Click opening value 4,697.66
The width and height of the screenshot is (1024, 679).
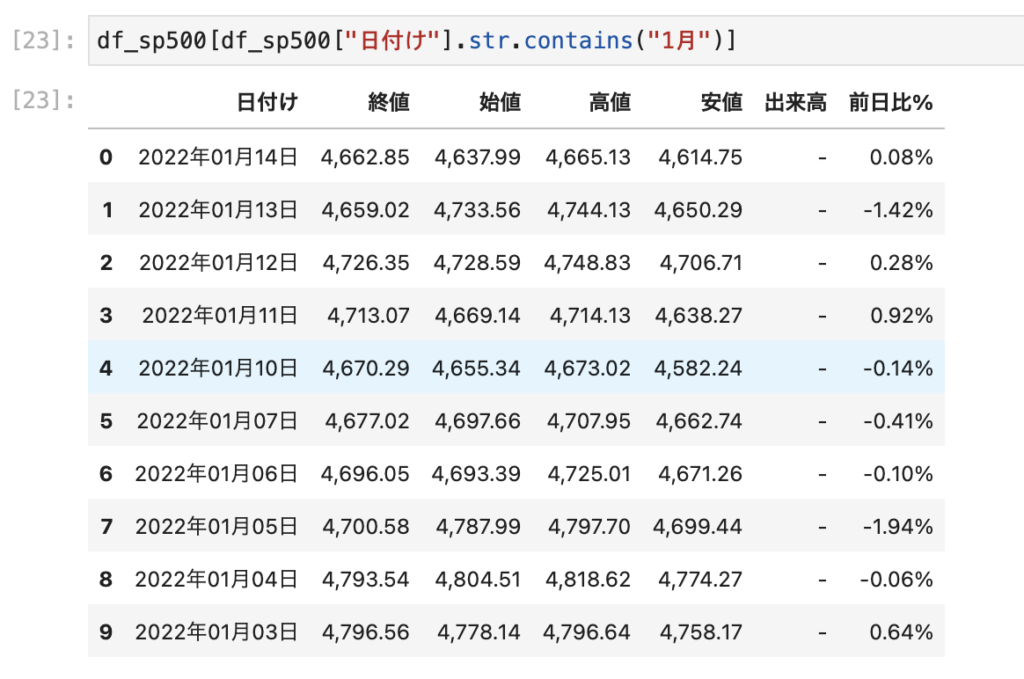click(x=477, y=421)
